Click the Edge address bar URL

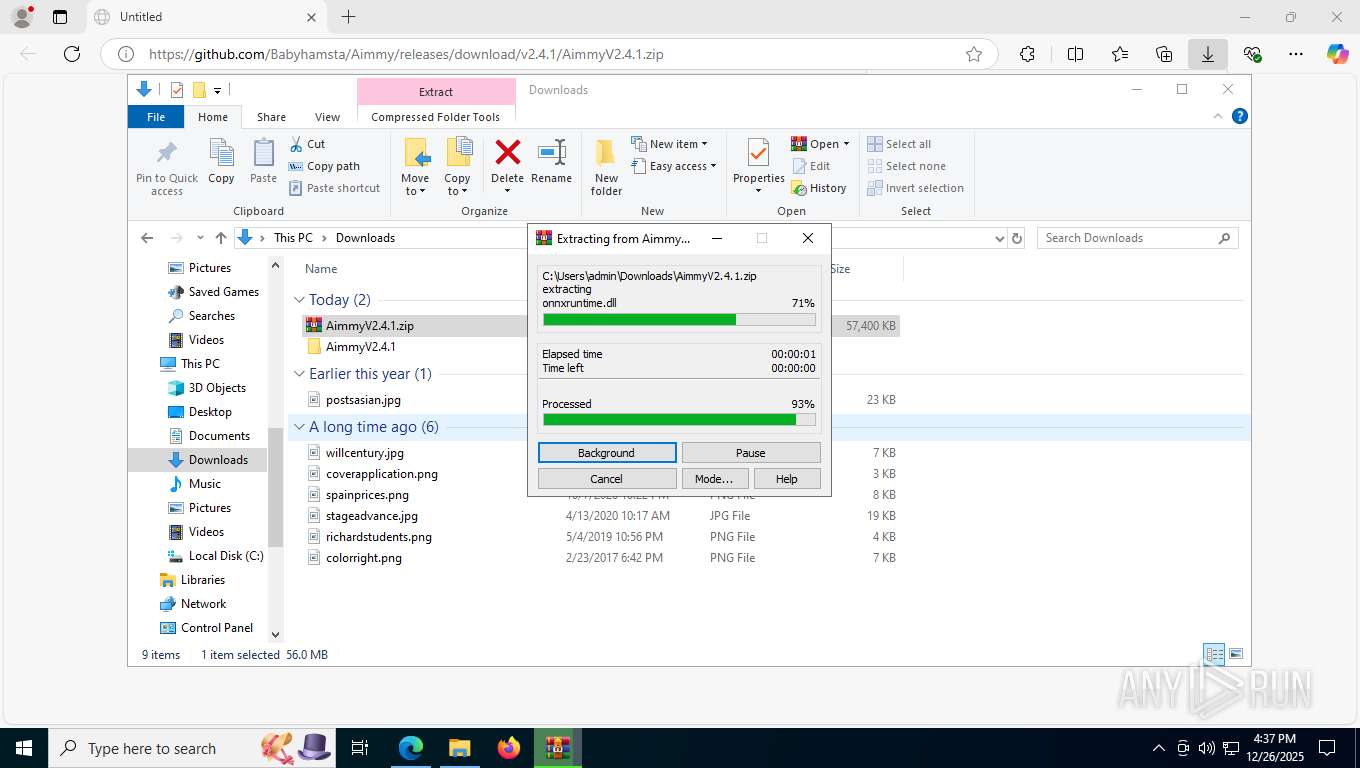406,54
